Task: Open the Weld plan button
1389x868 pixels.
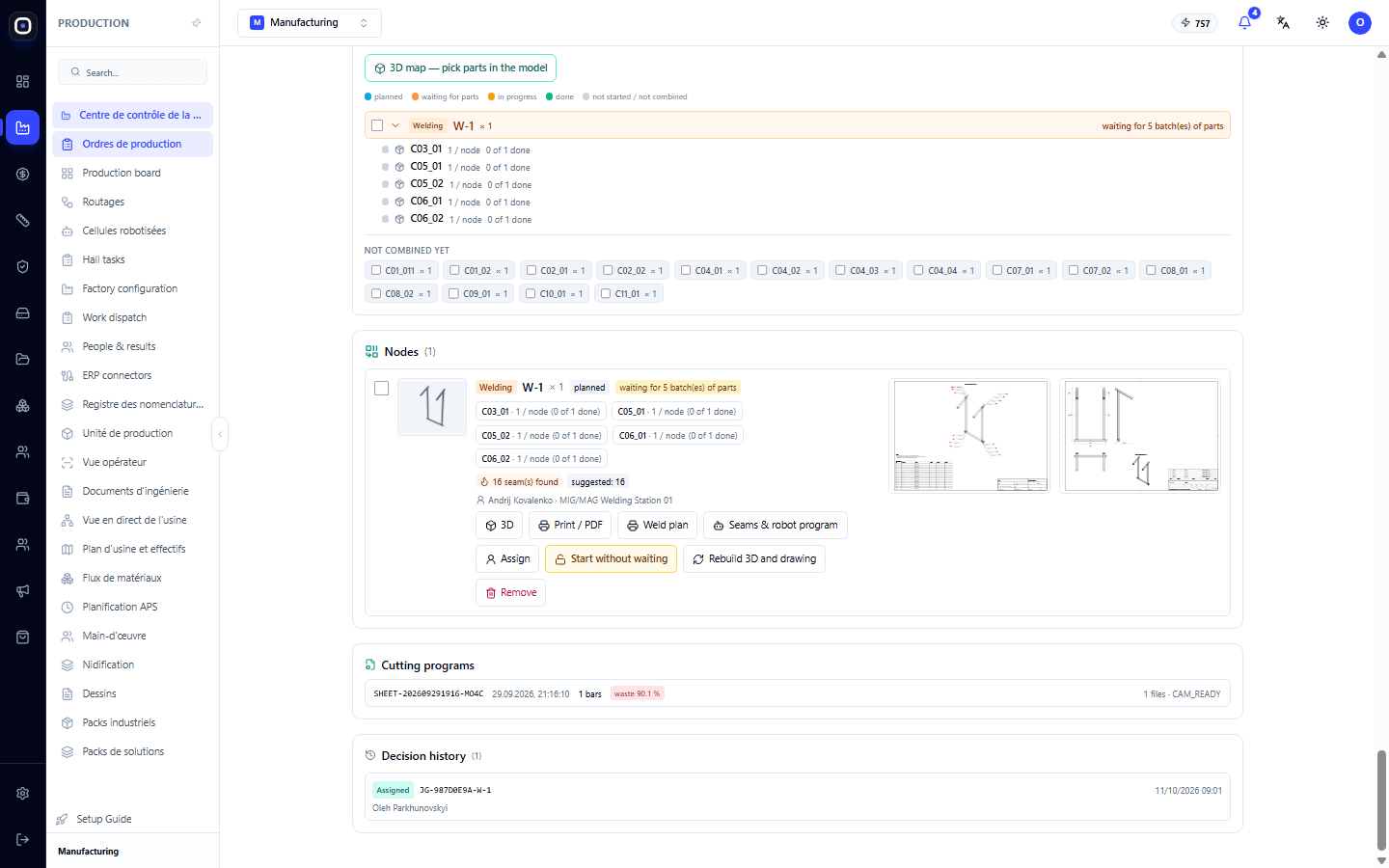Action: click(658, 526)
